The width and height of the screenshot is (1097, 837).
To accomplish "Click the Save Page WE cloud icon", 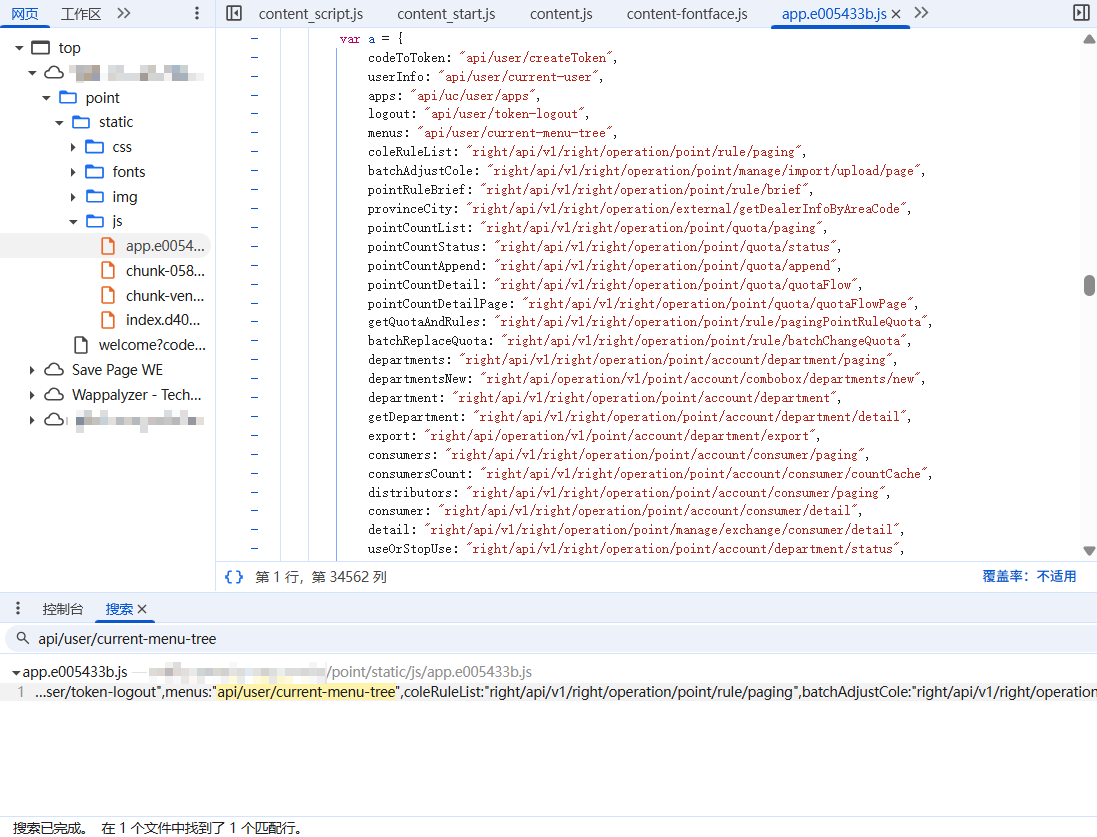I will click(x=54, y=370).
